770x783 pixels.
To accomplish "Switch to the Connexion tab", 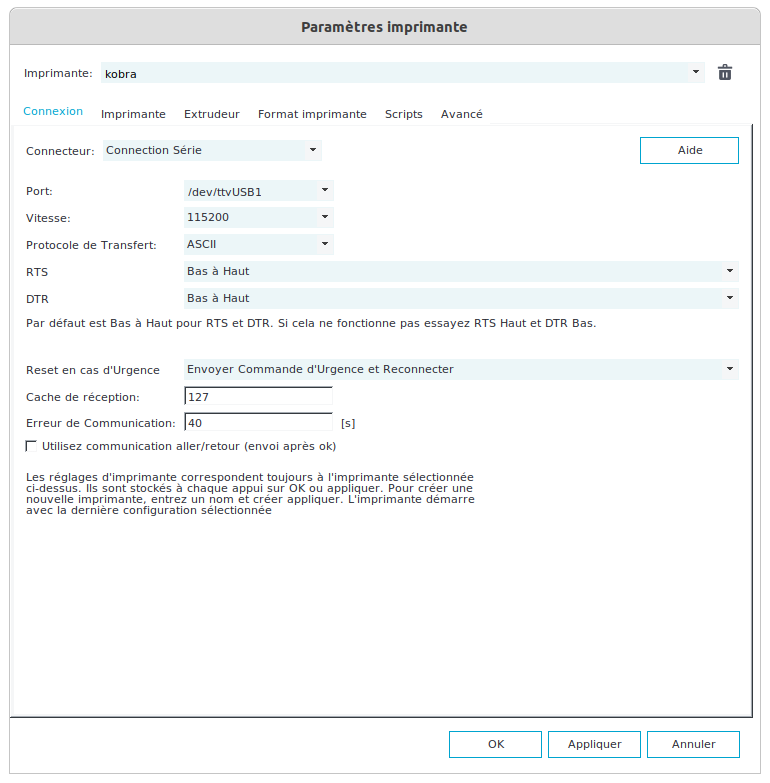I will [x=53, y=111].
